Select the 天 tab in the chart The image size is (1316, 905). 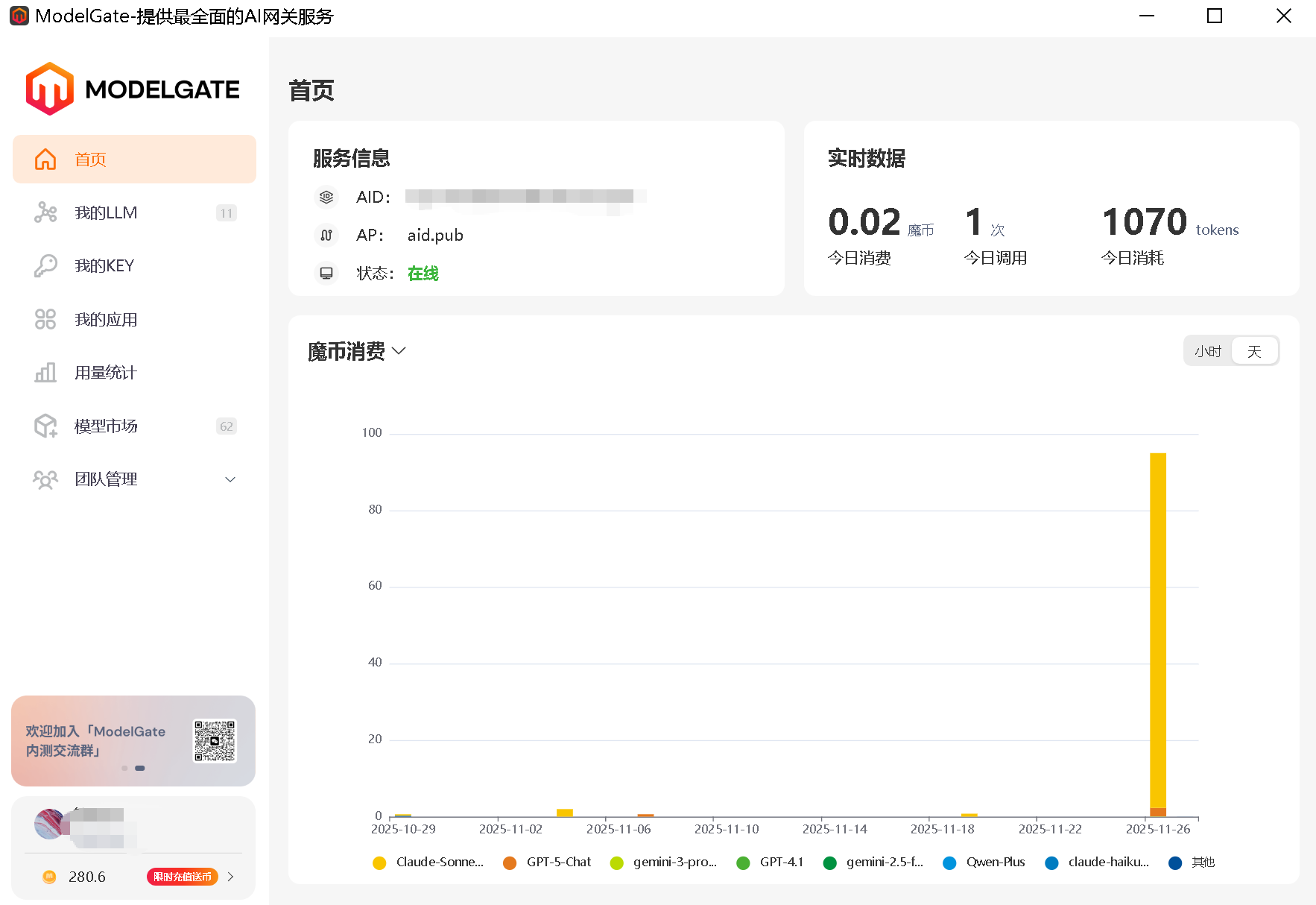click(x=1254, y=350)
